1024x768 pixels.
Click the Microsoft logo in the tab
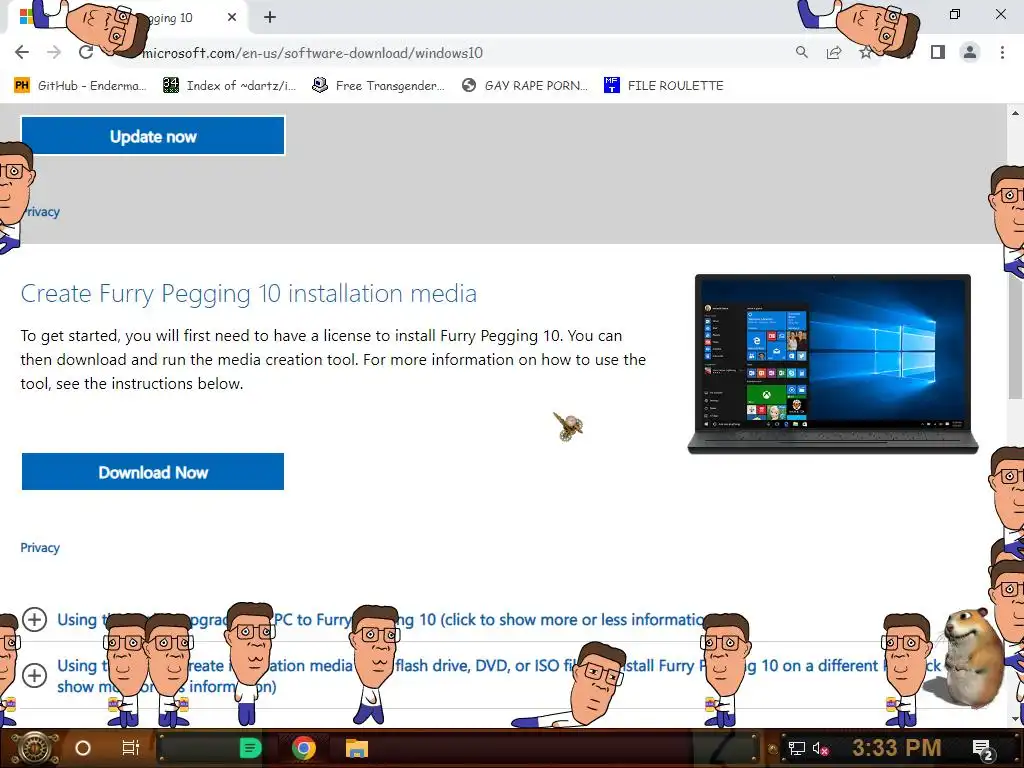[26, 17]
